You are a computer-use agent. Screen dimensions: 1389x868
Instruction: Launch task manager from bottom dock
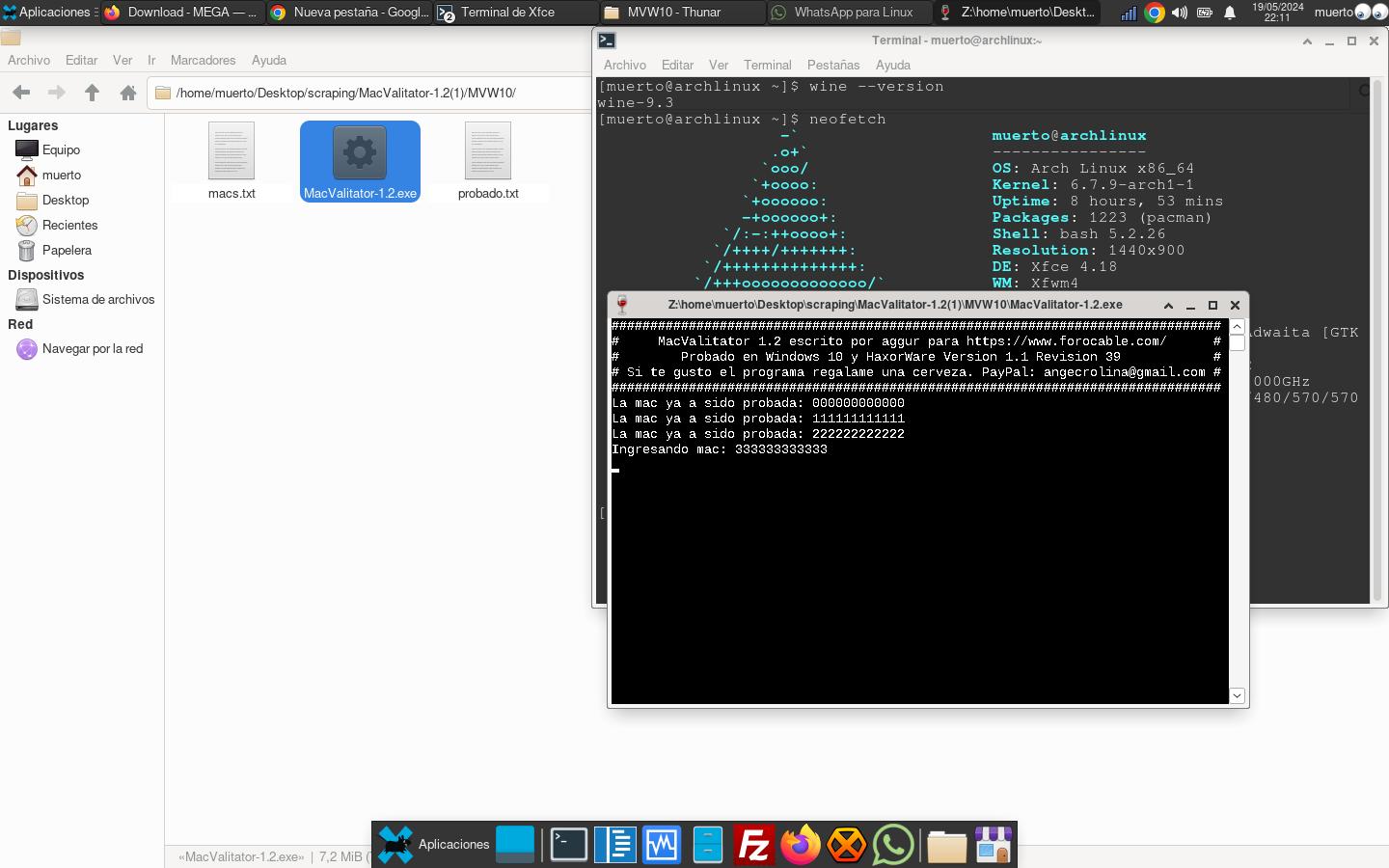click(x=662, y=845)
